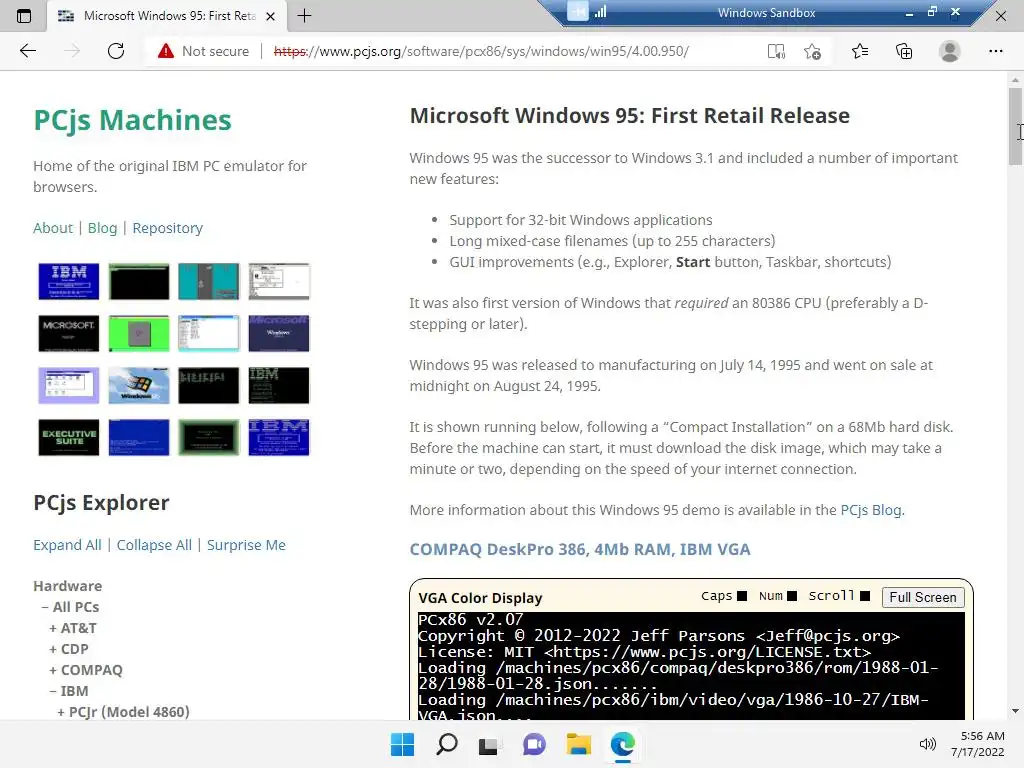Expand the COMPAQ tree node
Image resolution: width=1024 pixels, height=768 pixels.
pyautogui.click(x=86, y=670)
